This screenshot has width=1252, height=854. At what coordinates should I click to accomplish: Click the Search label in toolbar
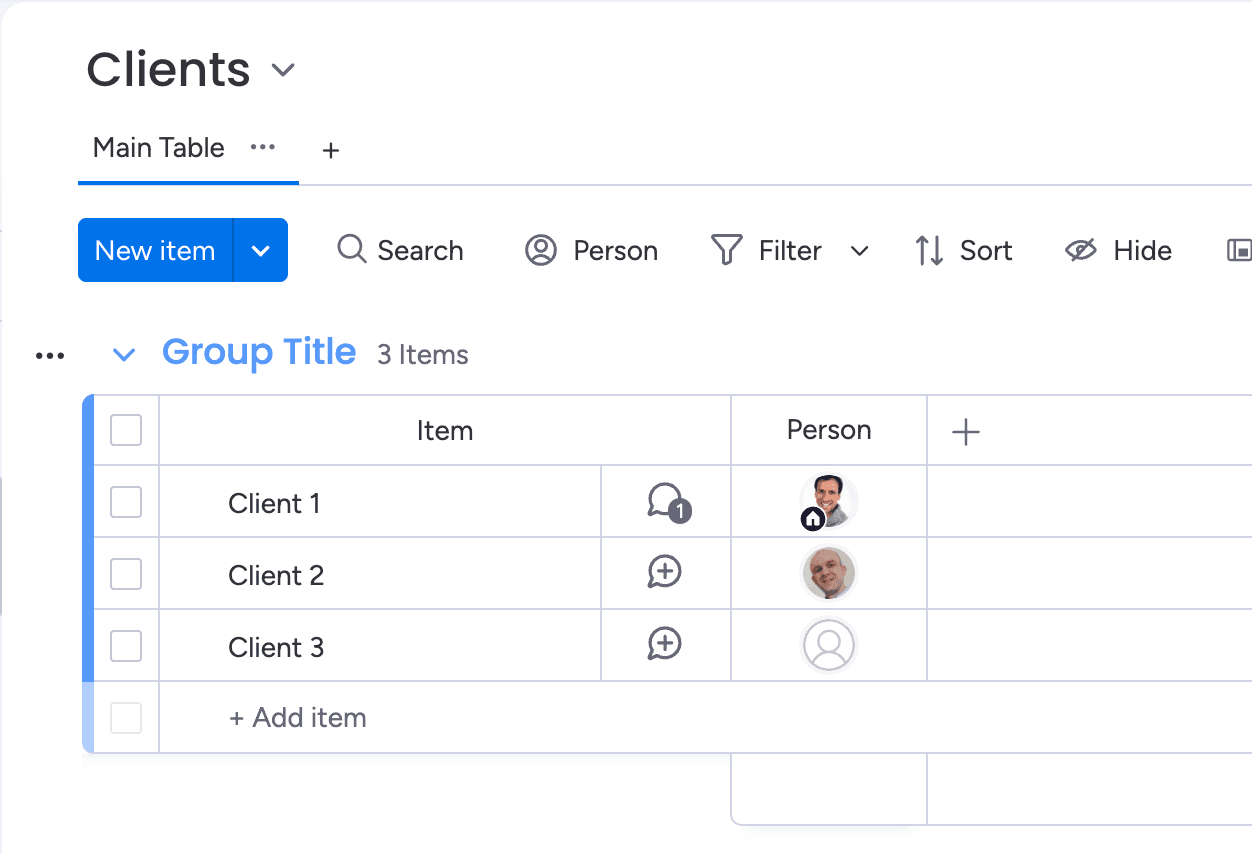(420, 250)
